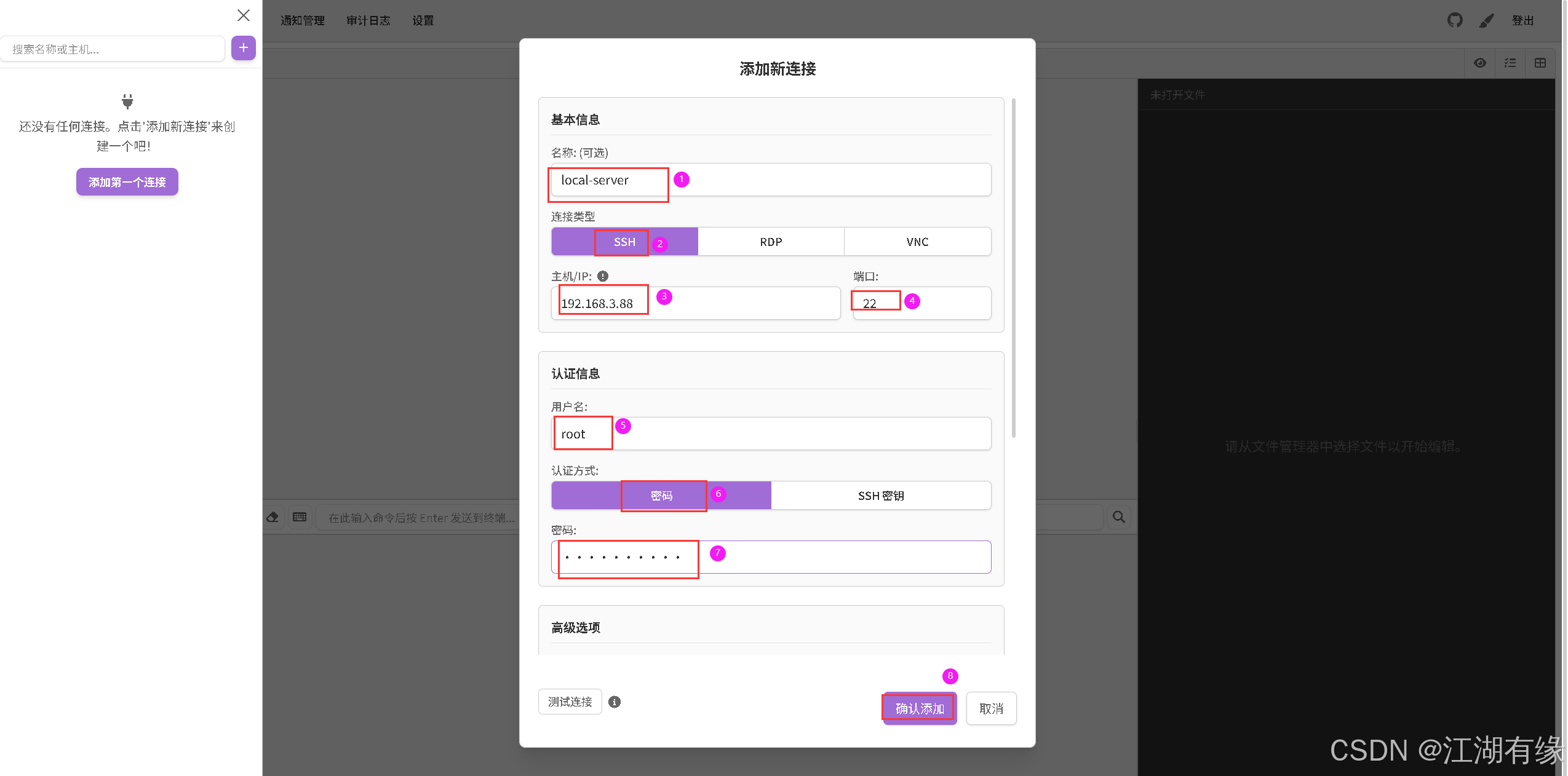
Task: Switch authentication to SSH 密钥
Action: click(881, 495)
